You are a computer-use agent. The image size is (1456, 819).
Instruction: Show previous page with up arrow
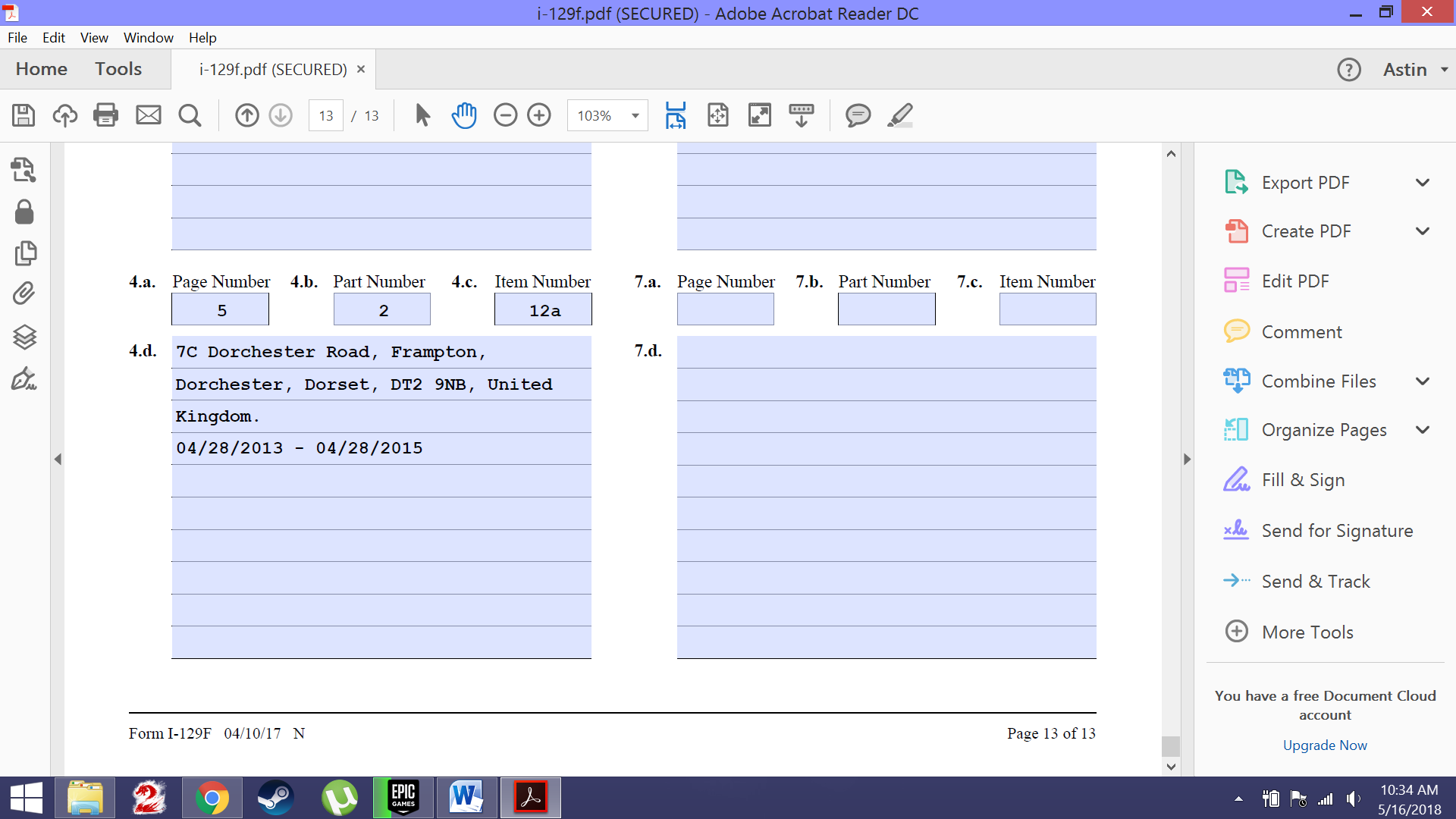(246, 115)
